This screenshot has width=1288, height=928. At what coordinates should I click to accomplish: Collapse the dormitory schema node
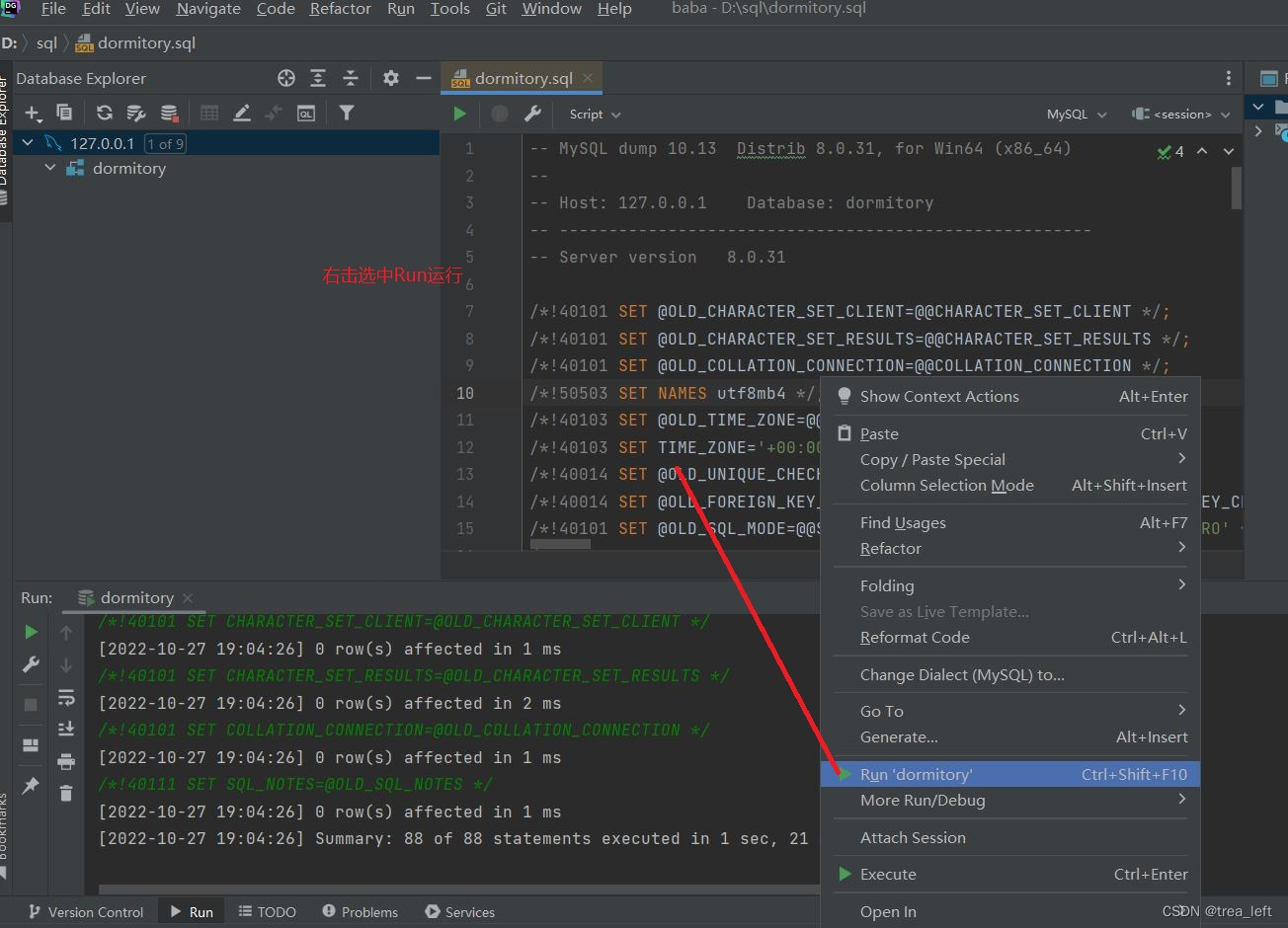point(50,169)
